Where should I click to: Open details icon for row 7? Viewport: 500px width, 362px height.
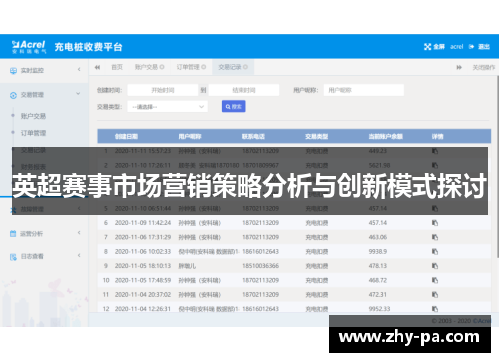(x=435, y=237)
